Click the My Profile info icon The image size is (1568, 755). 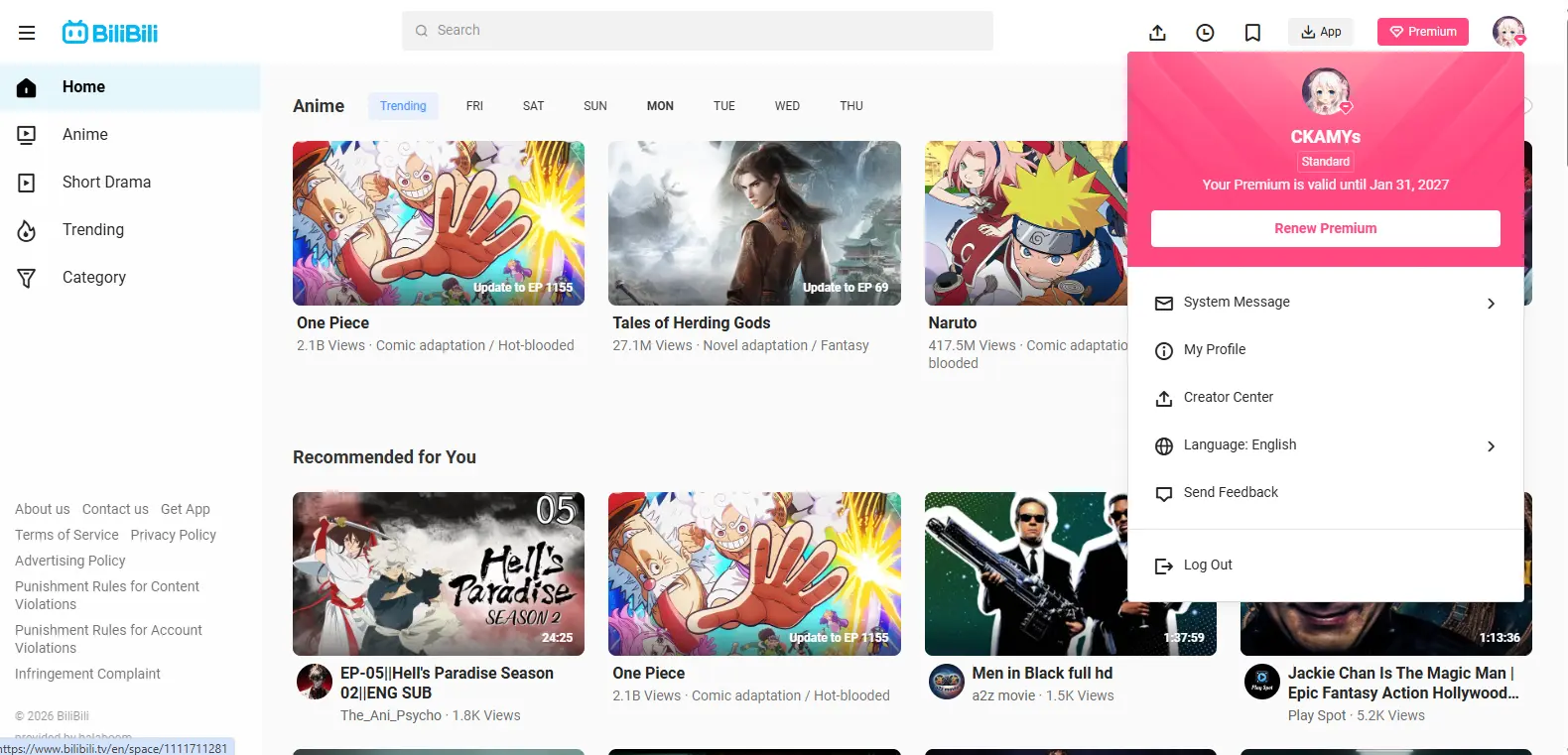pos(1164,350)
